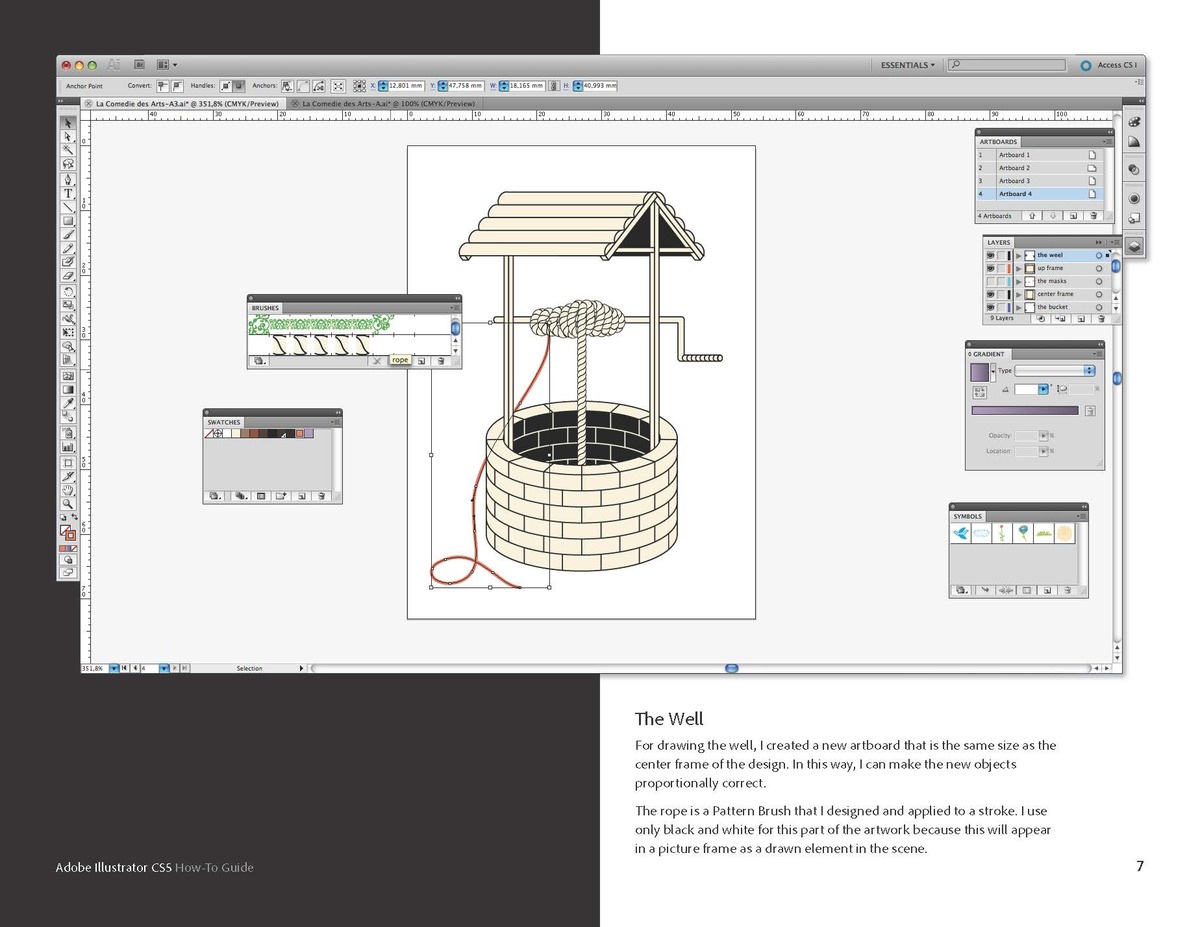Screen dimensions: 1200x927
Task: Click the Layers panel trash icon
Action: (1101, 319)
